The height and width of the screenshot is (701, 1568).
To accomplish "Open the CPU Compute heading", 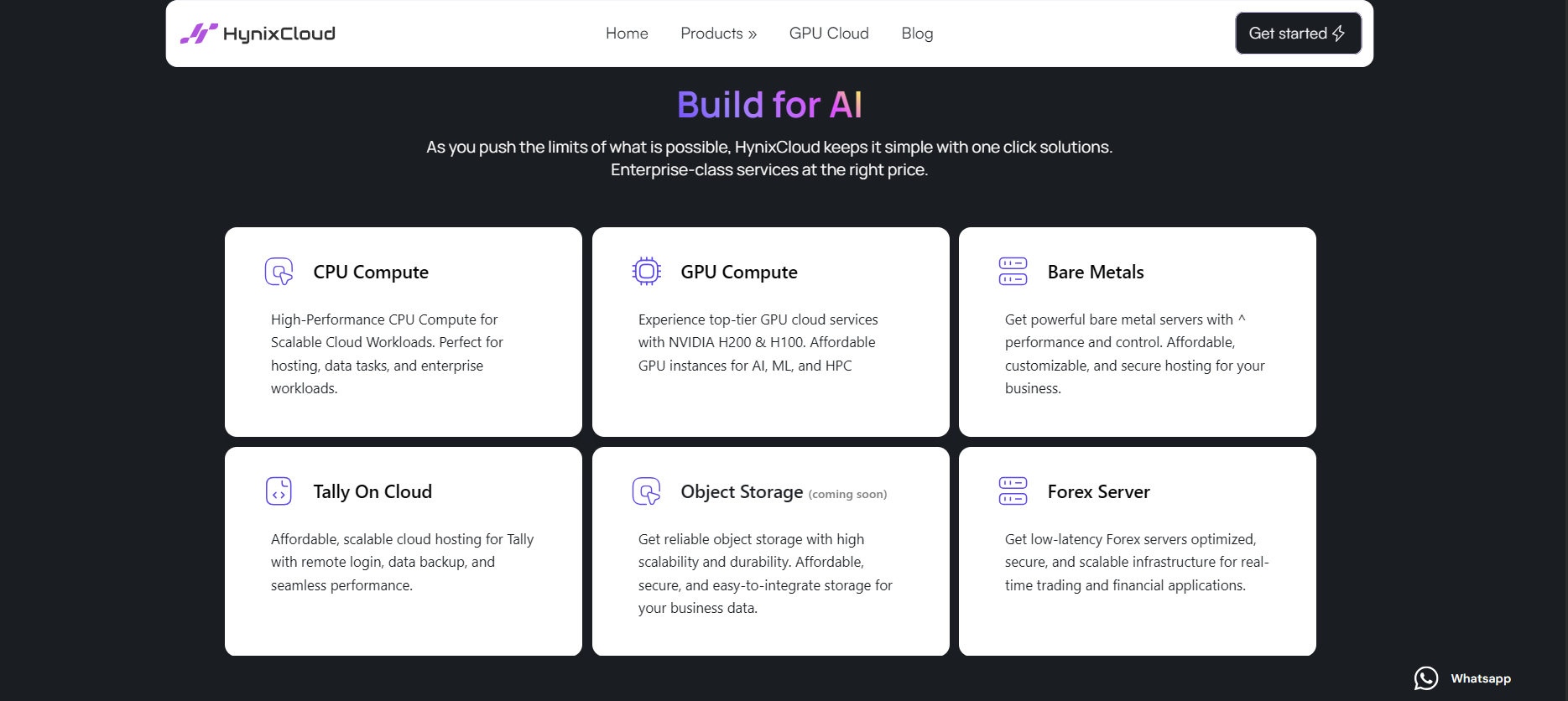I will [371, 272].
